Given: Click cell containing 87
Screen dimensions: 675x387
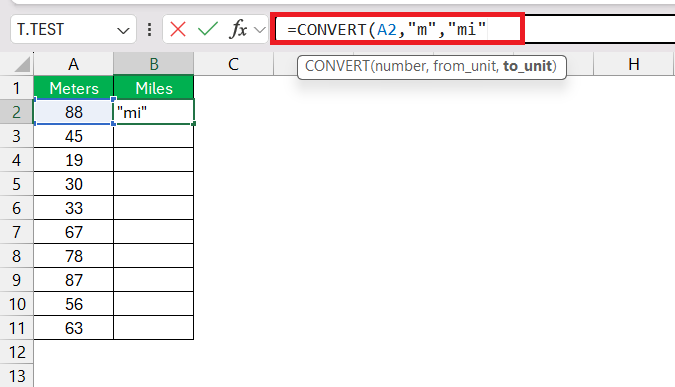Looking at the screenshot, I should click(x=74, y=280).
